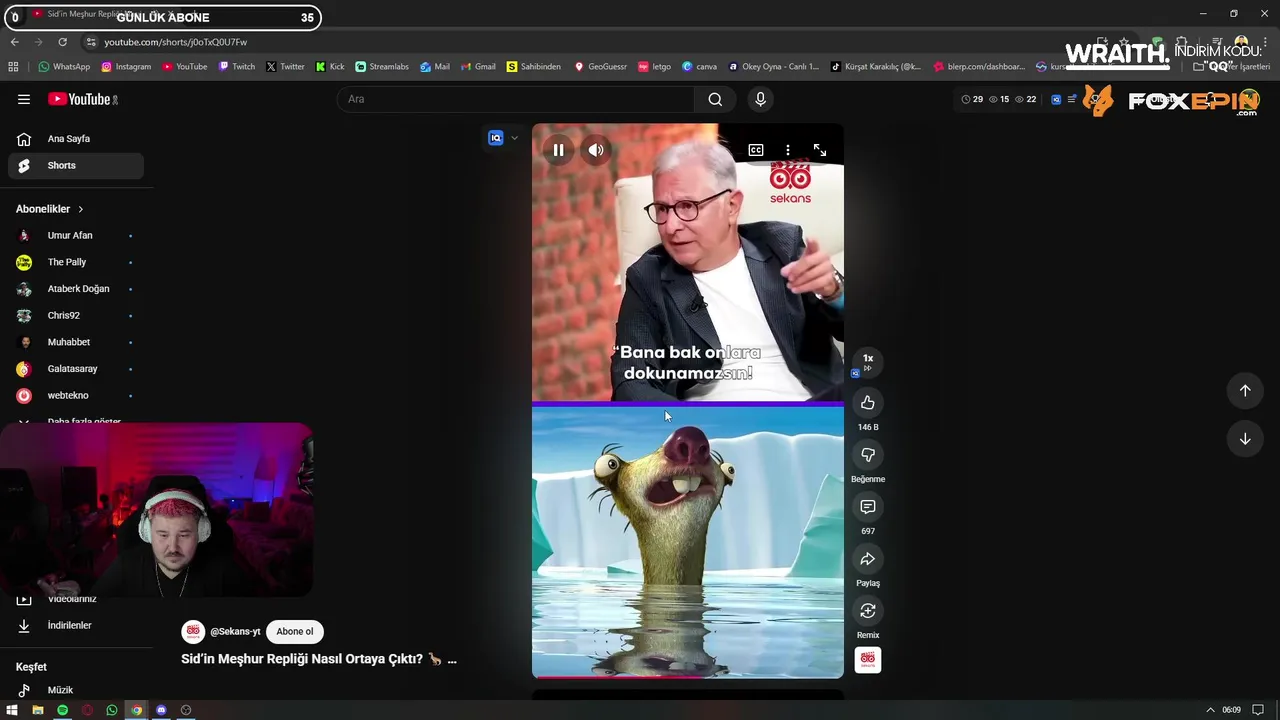Open the Kick bookmark
Image resolution: width=1280 pixels, height=720 pixels.
[x=330, y=67]
